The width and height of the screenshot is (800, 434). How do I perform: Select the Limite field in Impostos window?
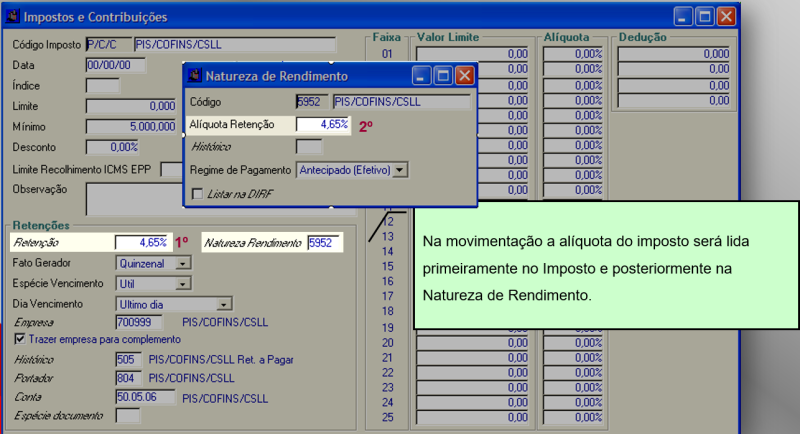pos(131,106)
